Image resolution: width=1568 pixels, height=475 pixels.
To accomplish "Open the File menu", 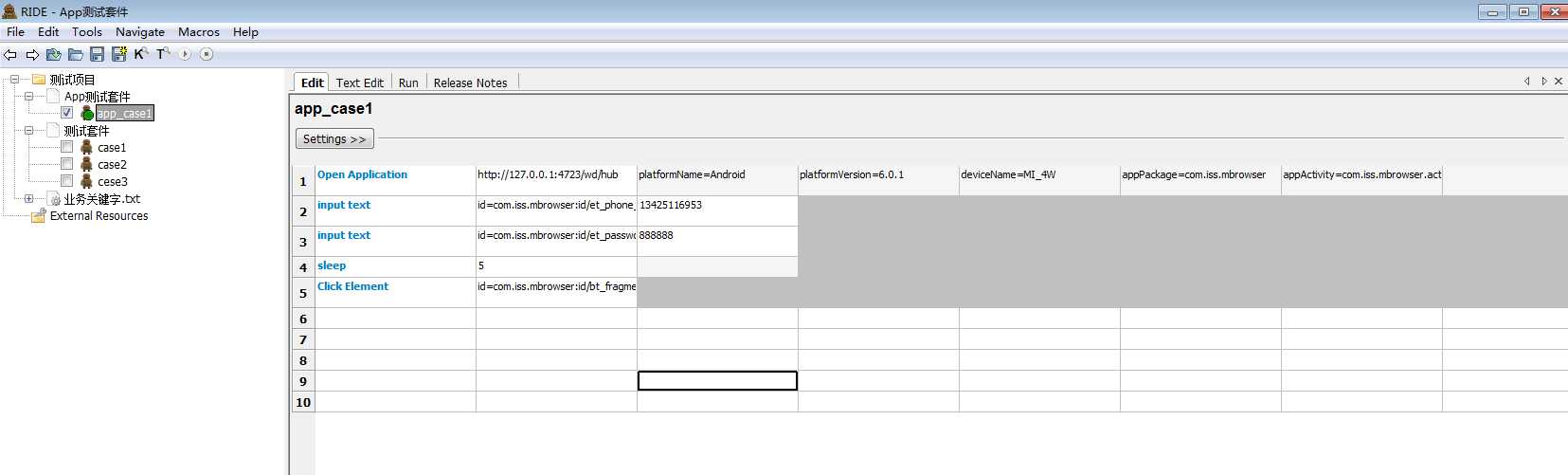I will click(x=15, y=31).
